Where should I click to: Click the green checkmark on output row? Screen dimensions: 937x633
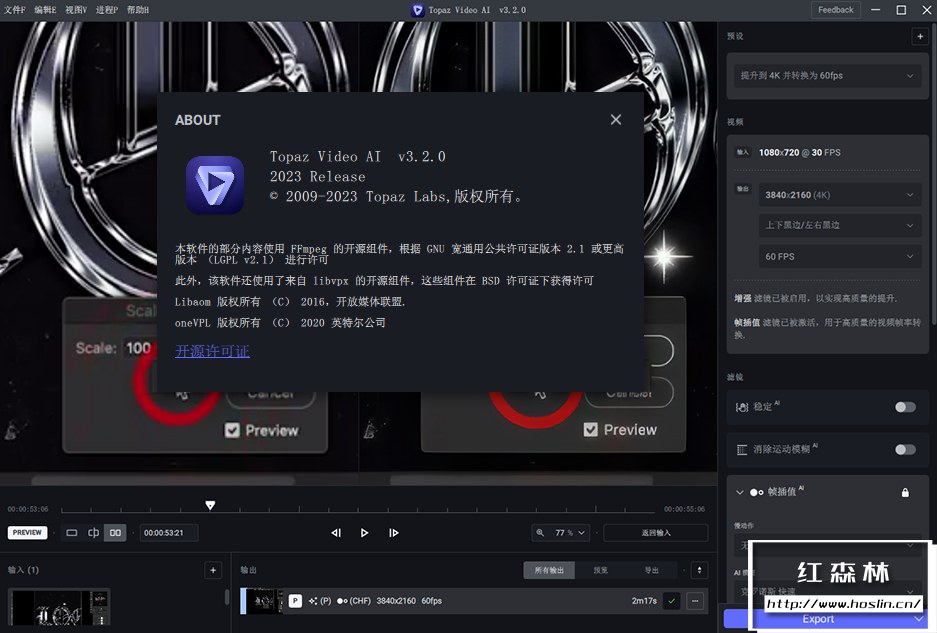coord(672,601)
